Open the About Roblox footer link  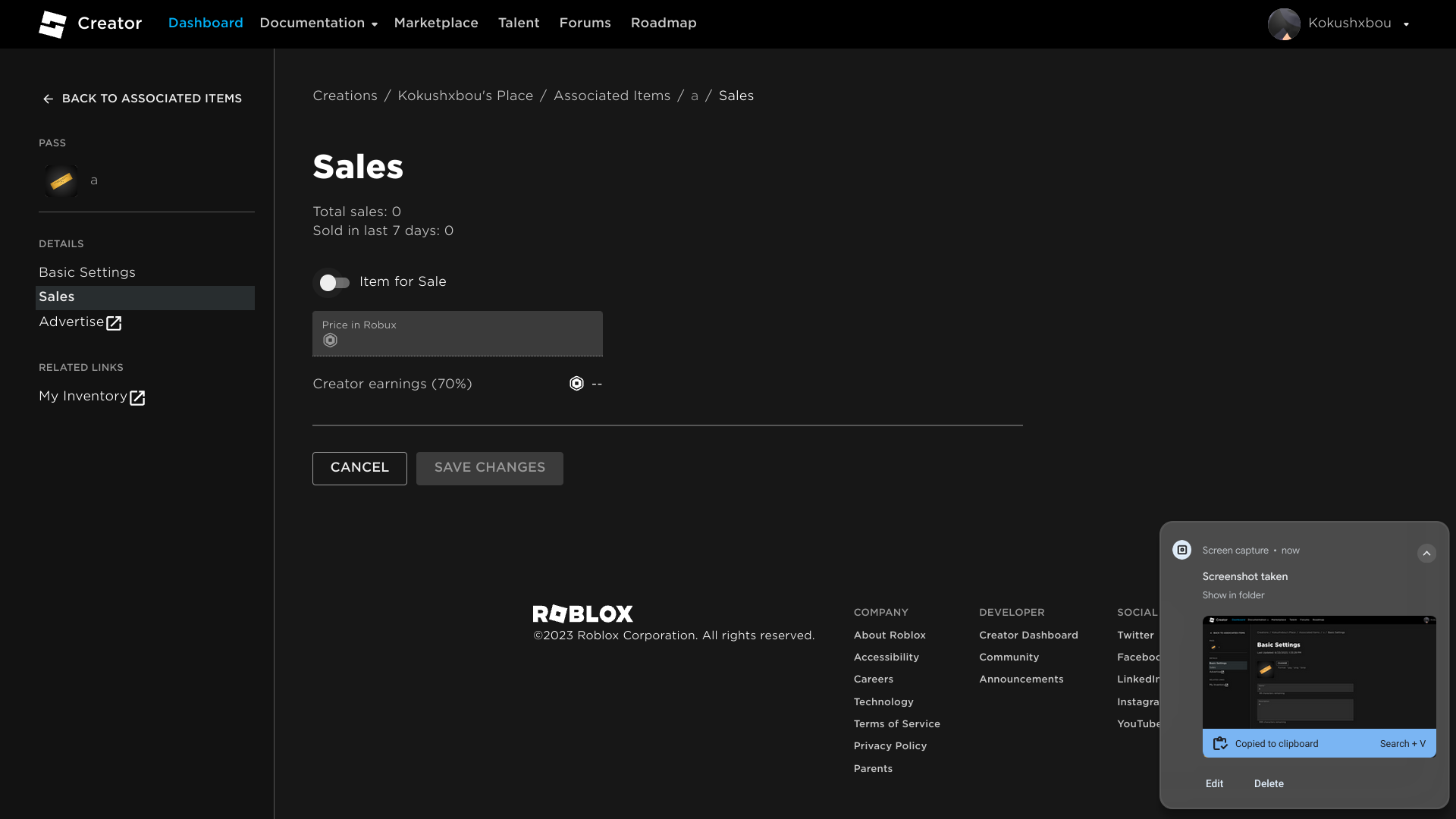[x=890, y=635]
